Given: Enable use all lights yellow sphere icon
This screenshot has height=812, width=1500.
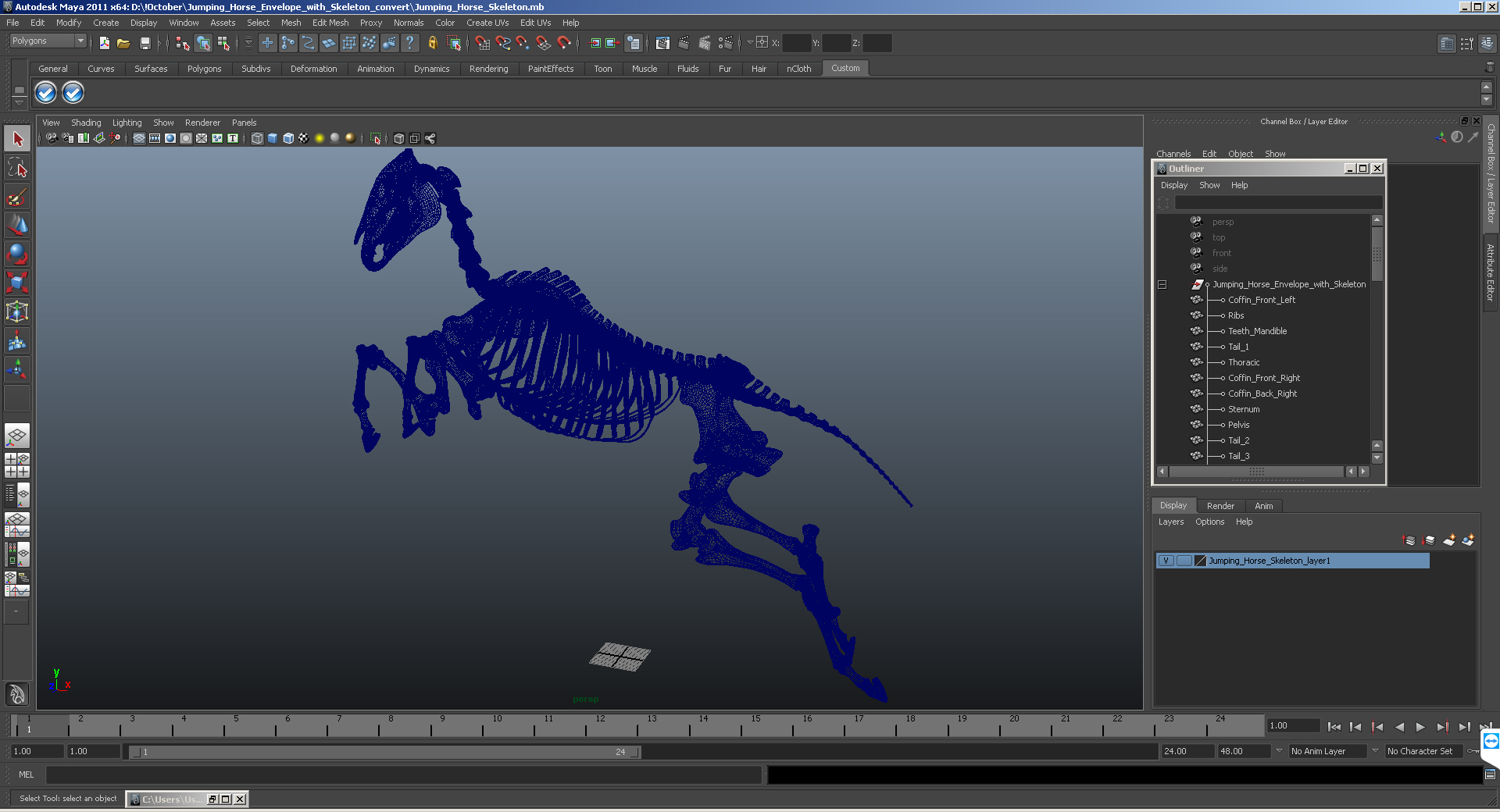Looking at the screenshot, I should coord(320,138).
